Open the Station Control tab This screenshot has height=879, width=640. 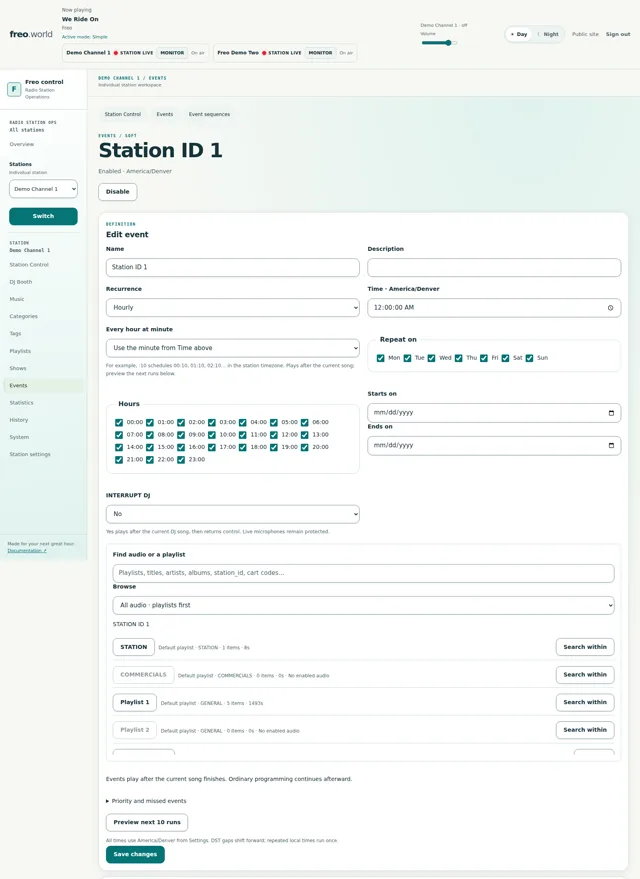click(123, 114)
